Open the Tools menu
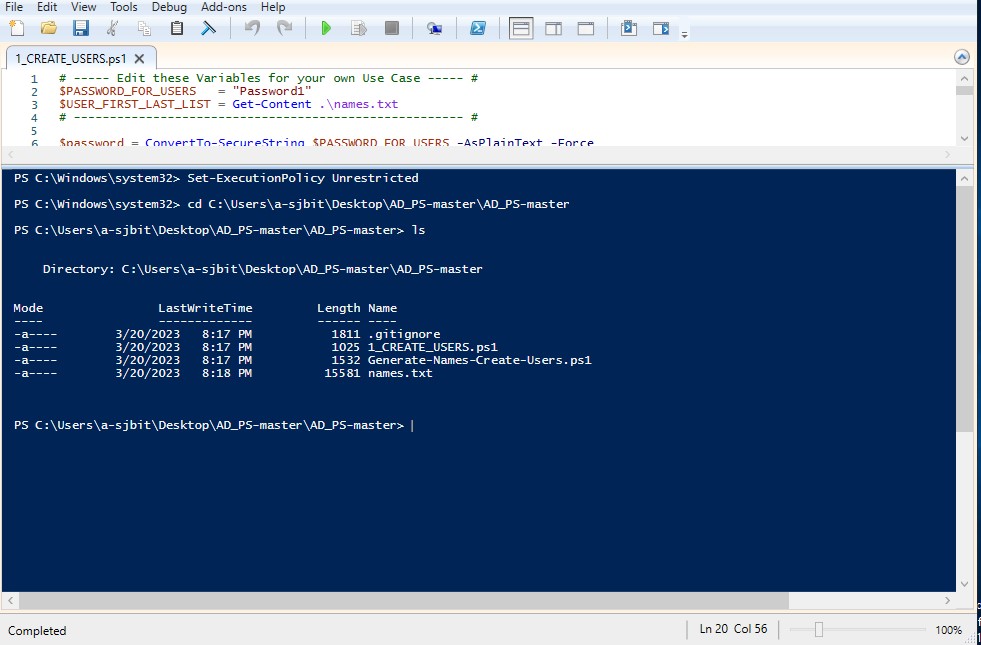 pos(124,7)
